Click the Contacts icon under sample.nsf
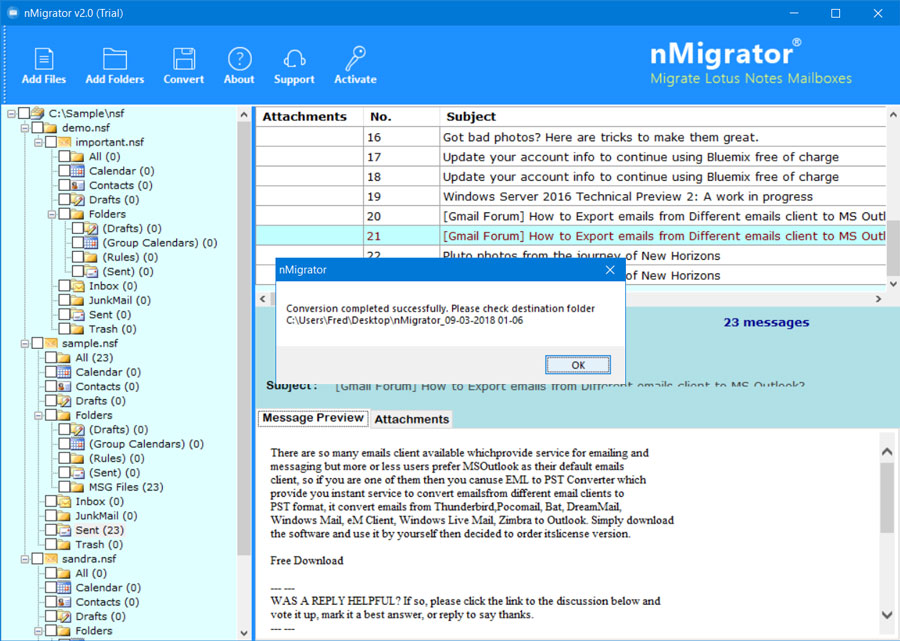The height and width of the screenshot is (641, 900). [x=64, y=386]
